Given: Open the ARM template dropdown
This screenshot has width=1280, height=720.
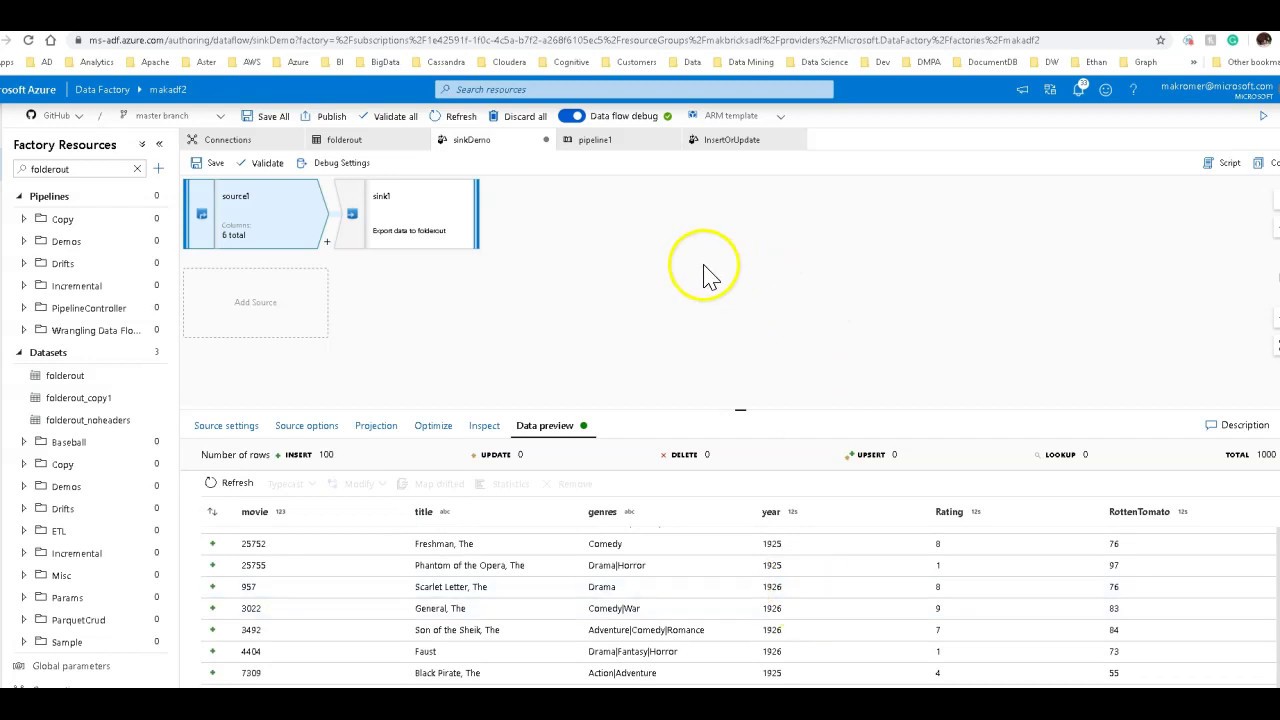Looking at the screenshot, I should click(736, 116).
